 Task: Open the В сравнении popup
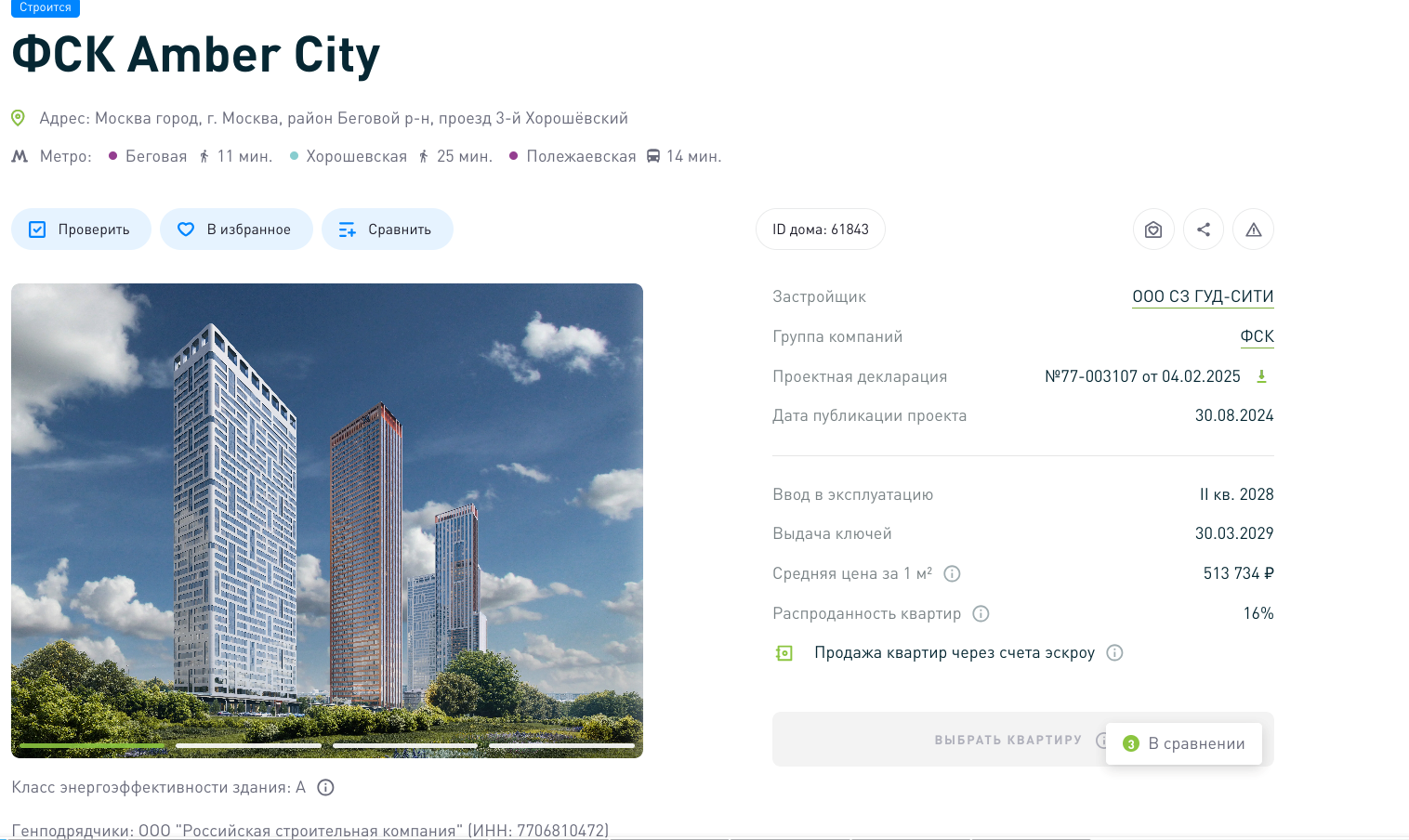[1184, 743]
